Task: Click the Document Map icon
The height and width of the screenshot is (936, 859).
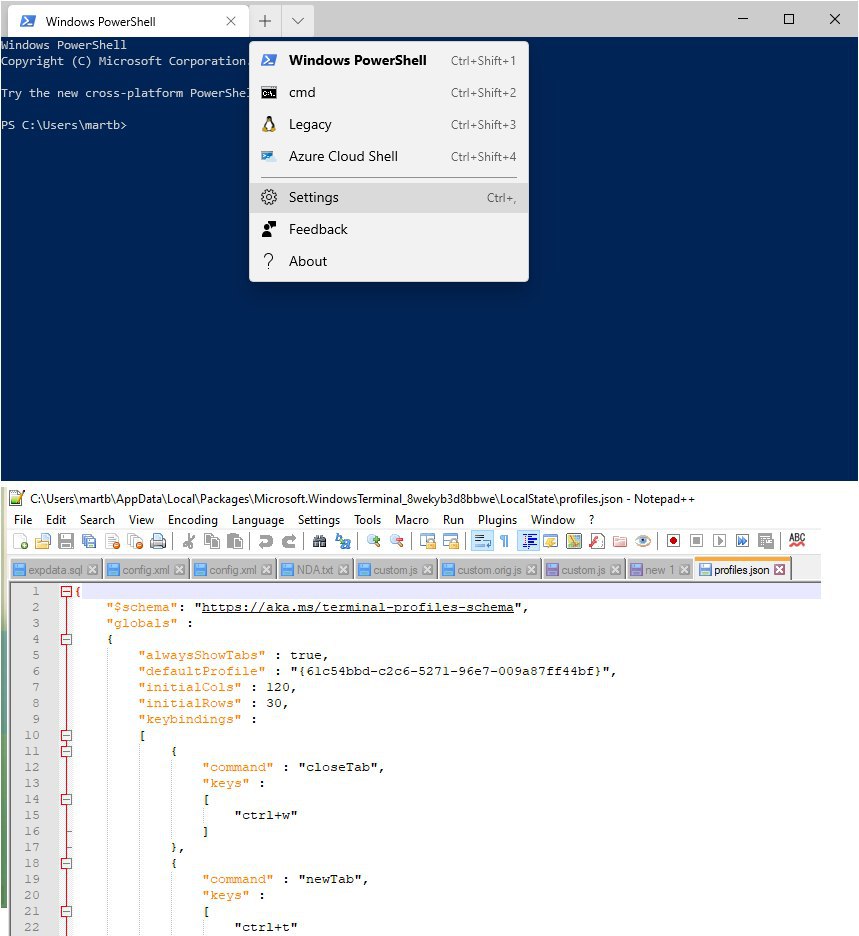Action: pos(574,541)
